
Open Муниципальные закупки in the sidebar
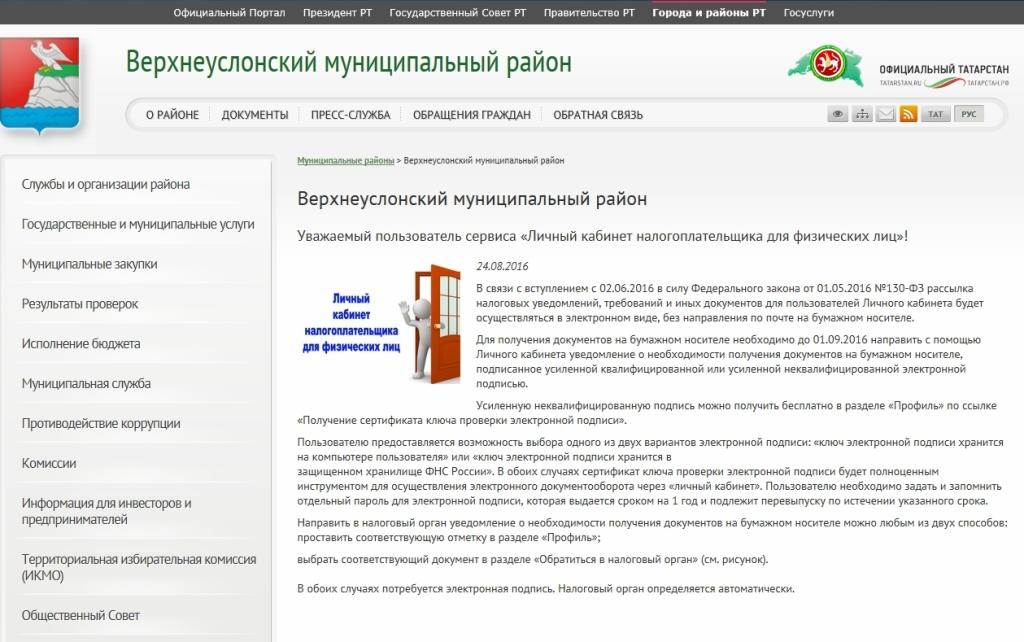(89, 264)
